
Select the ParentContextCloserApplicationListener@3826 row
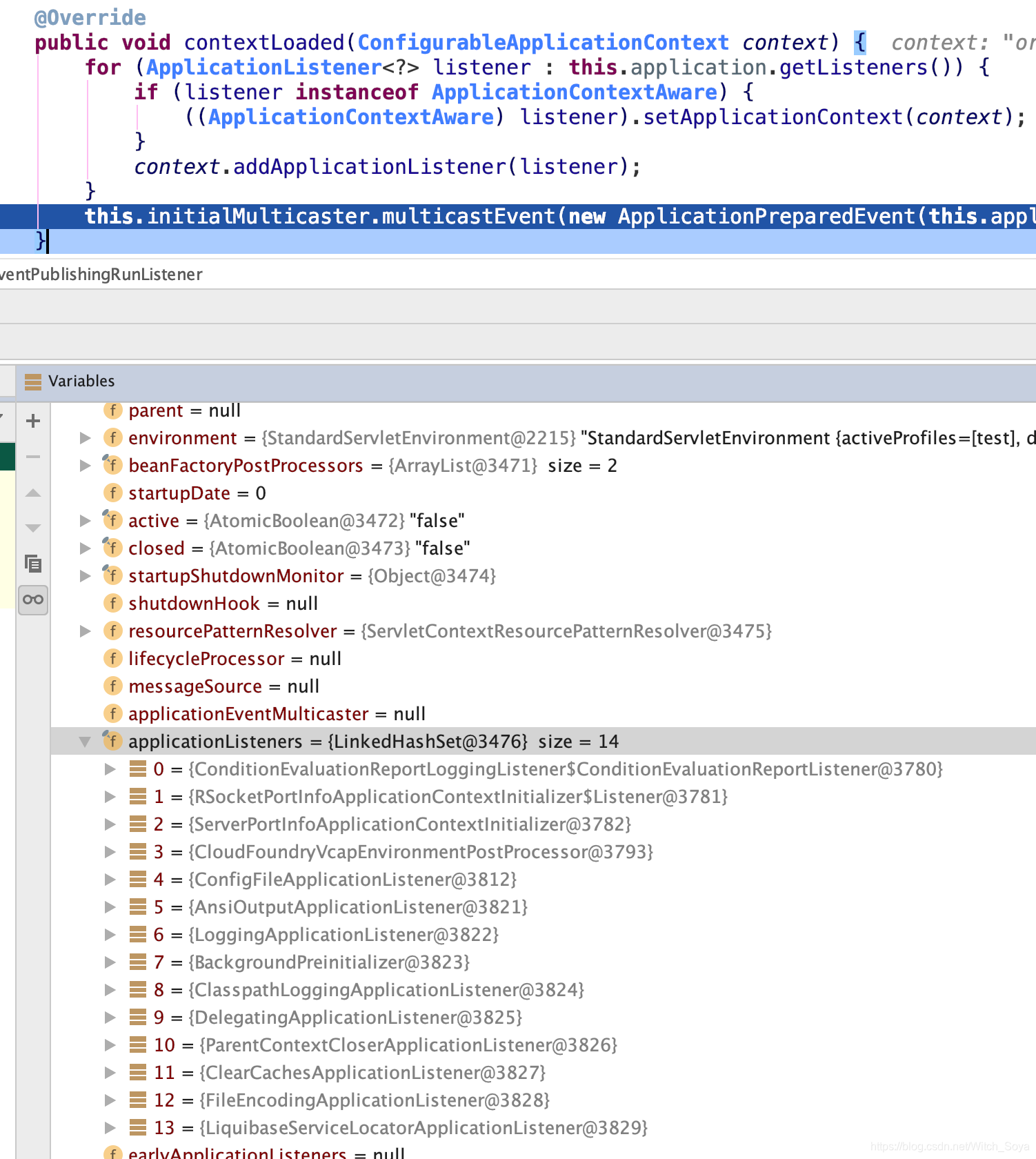coord(544,1045)
